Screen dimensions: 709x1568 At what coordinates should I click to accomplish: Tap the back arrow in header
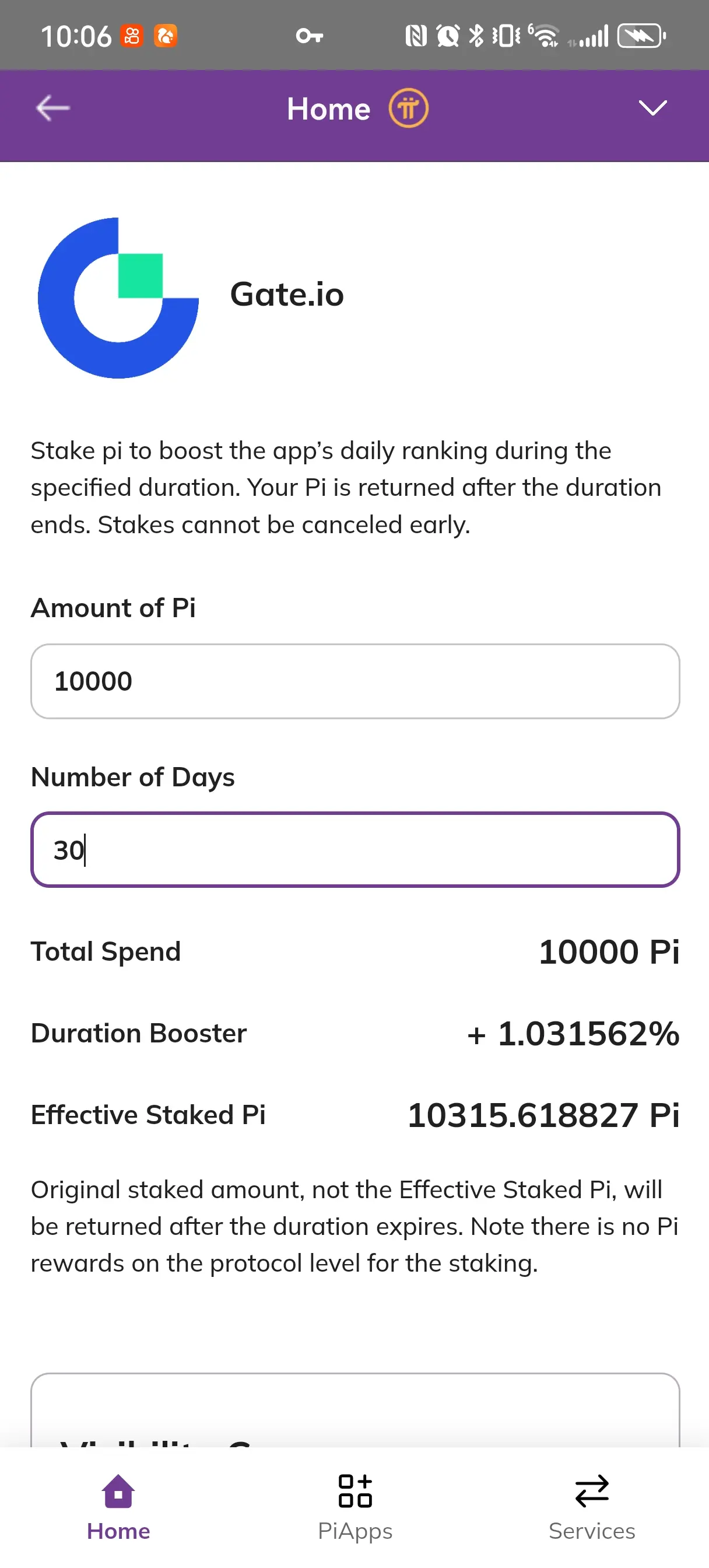pos(53,108)
